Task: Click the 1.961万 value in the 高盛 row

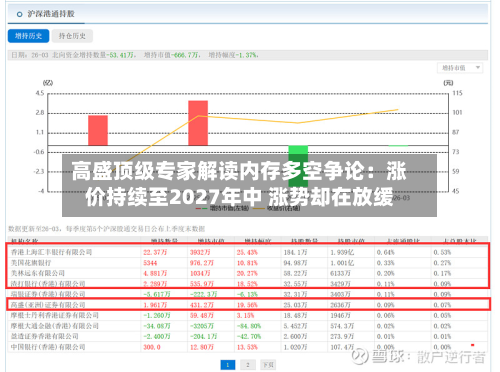Action: [x=155, y=305]
